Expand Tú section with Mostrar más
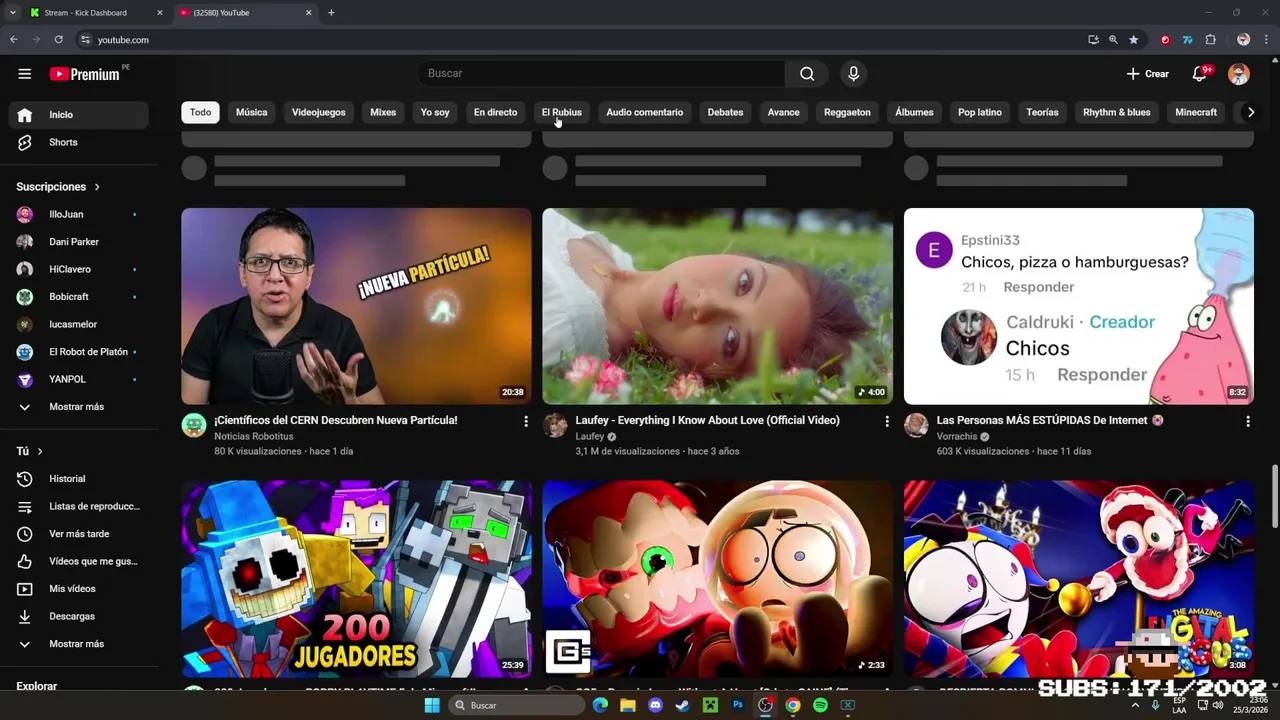 coord(79,644)
